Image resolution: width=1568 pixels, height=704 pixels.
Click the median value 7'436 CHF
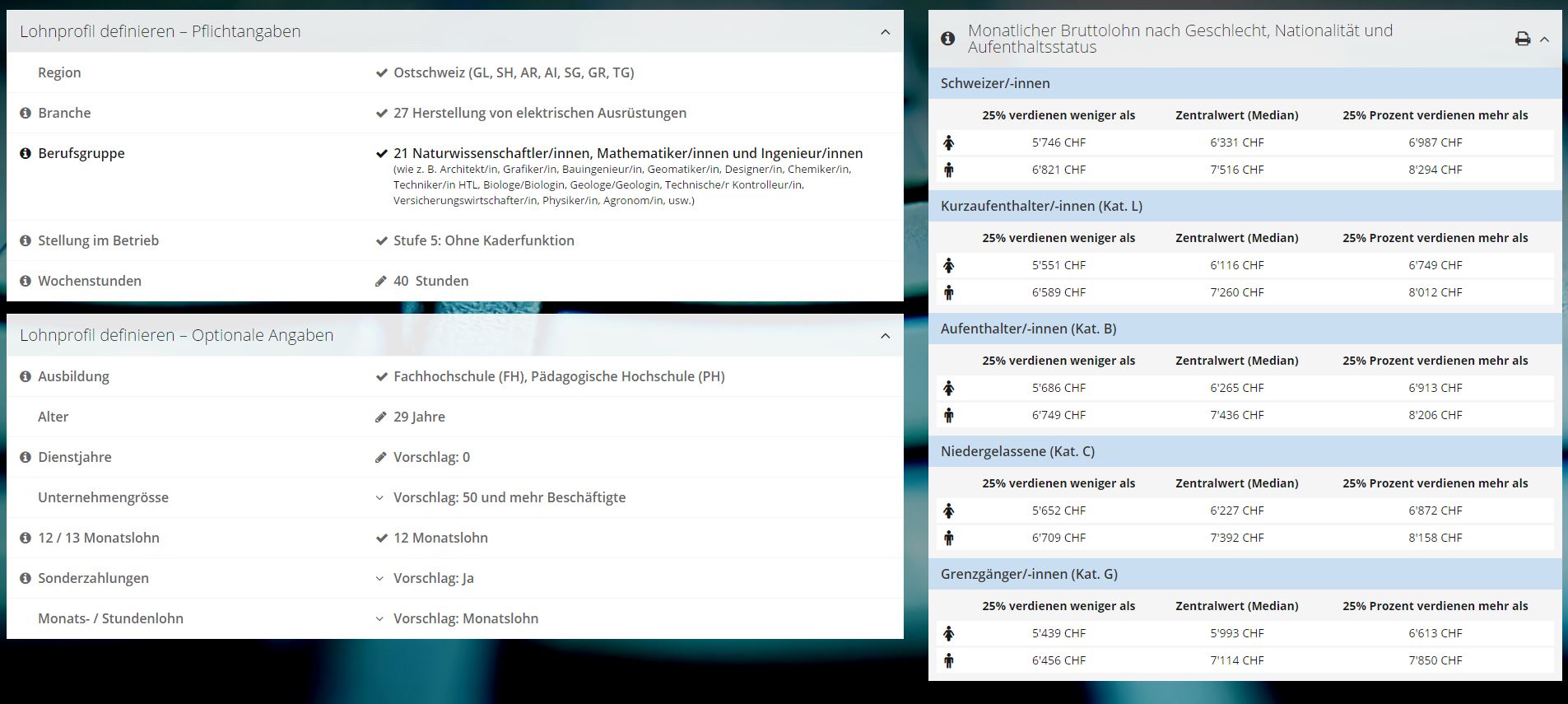coord(1236,415)
